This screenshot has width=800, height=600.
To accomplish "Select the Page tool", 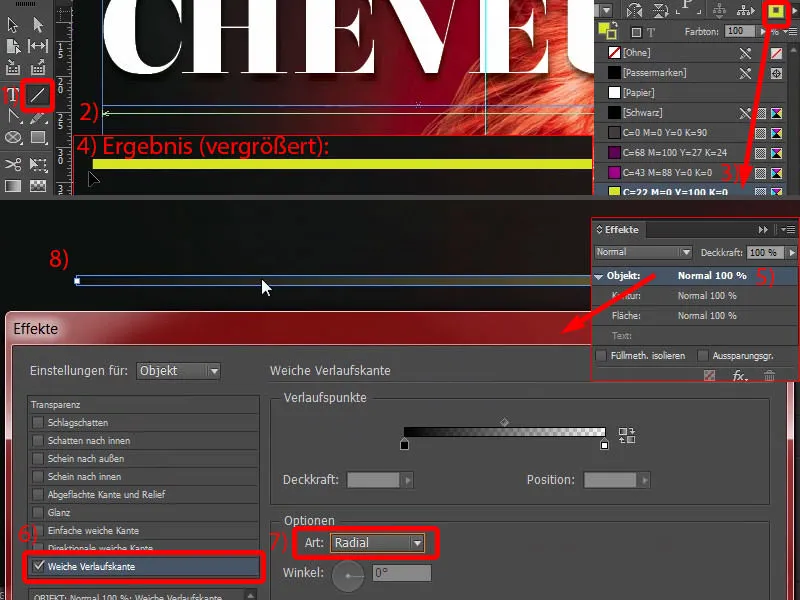I will click(13, 46).
